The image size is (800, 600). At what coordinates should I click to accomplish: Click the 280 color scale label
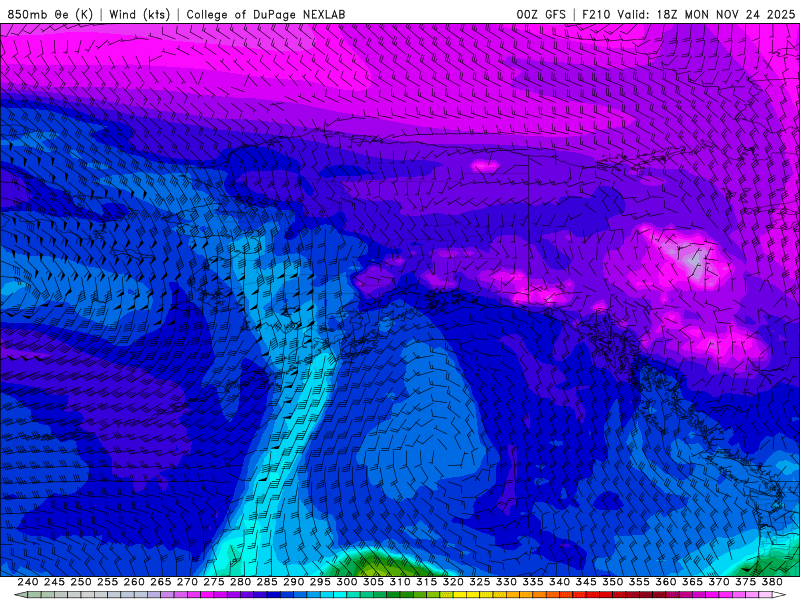pos(240,582)
